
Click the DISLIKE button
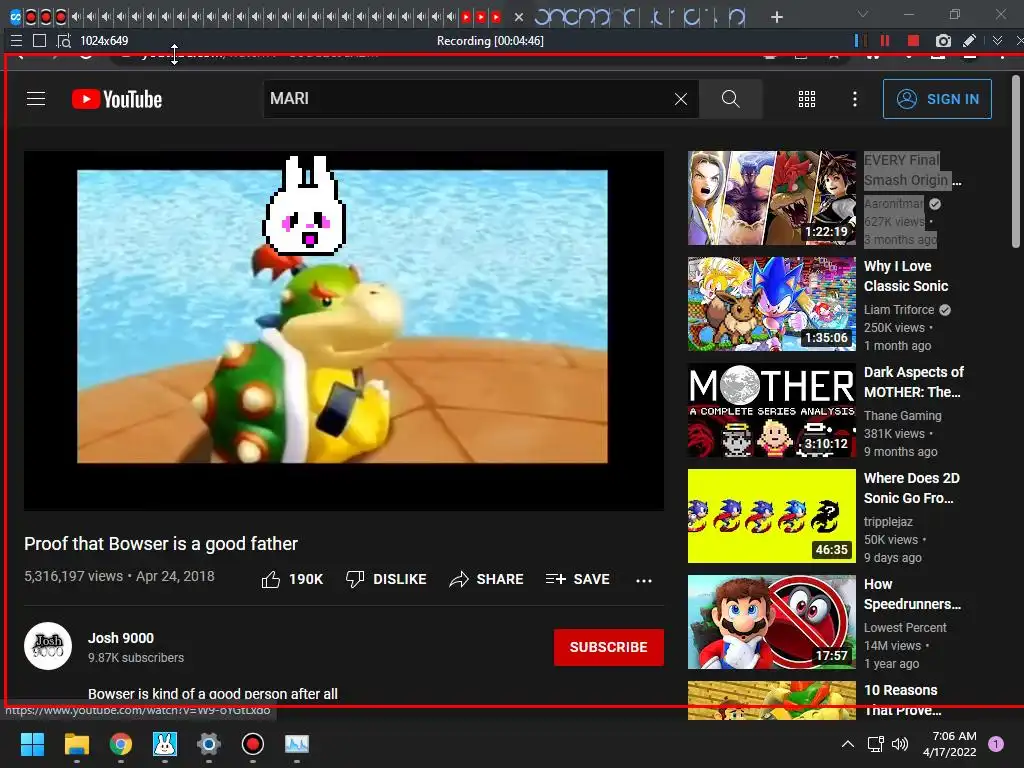coord(386,579)
